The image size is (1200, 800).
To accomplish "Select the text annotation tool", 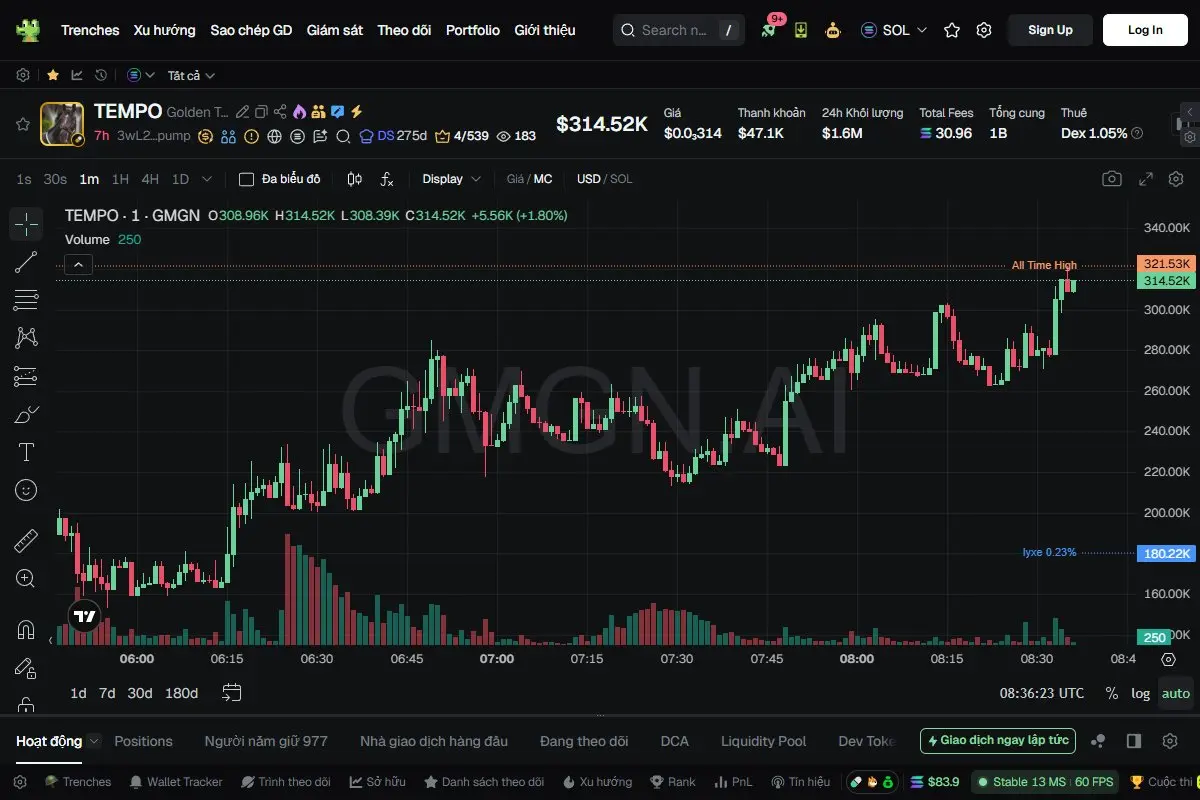I will tap(26, 452).
